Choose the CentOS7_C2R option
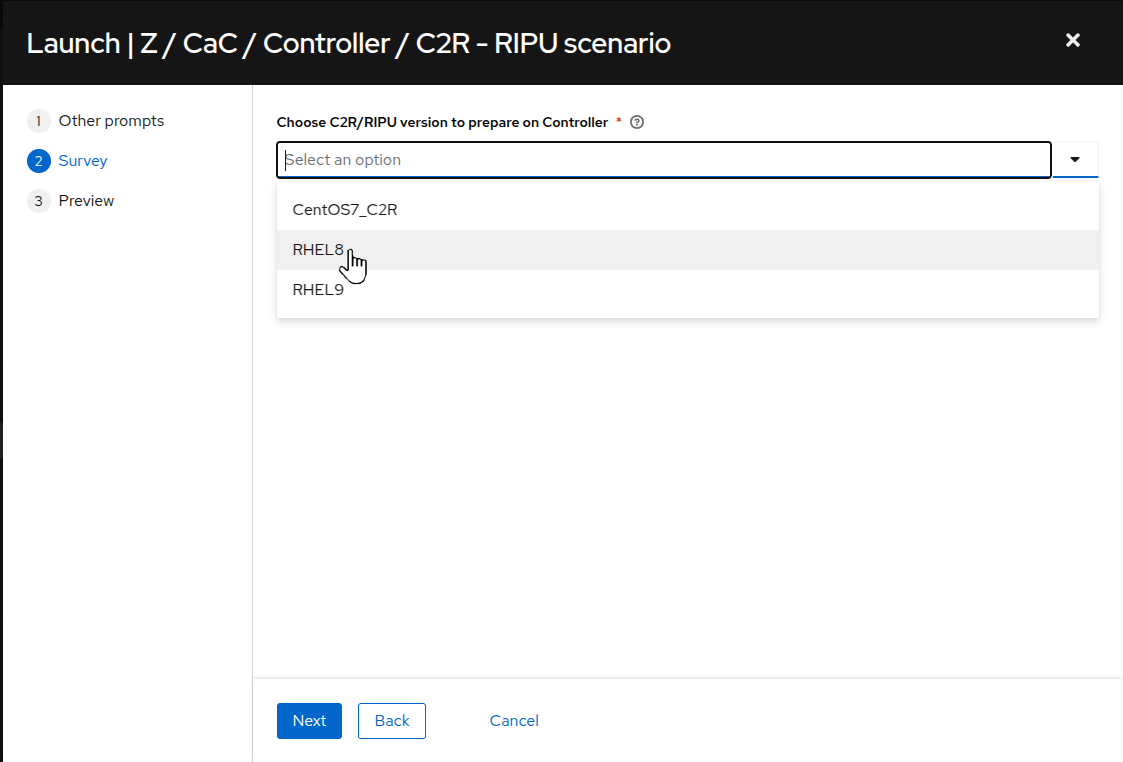Image resolution: width=1123 pixels, height=762 pixels. [688, 210]
